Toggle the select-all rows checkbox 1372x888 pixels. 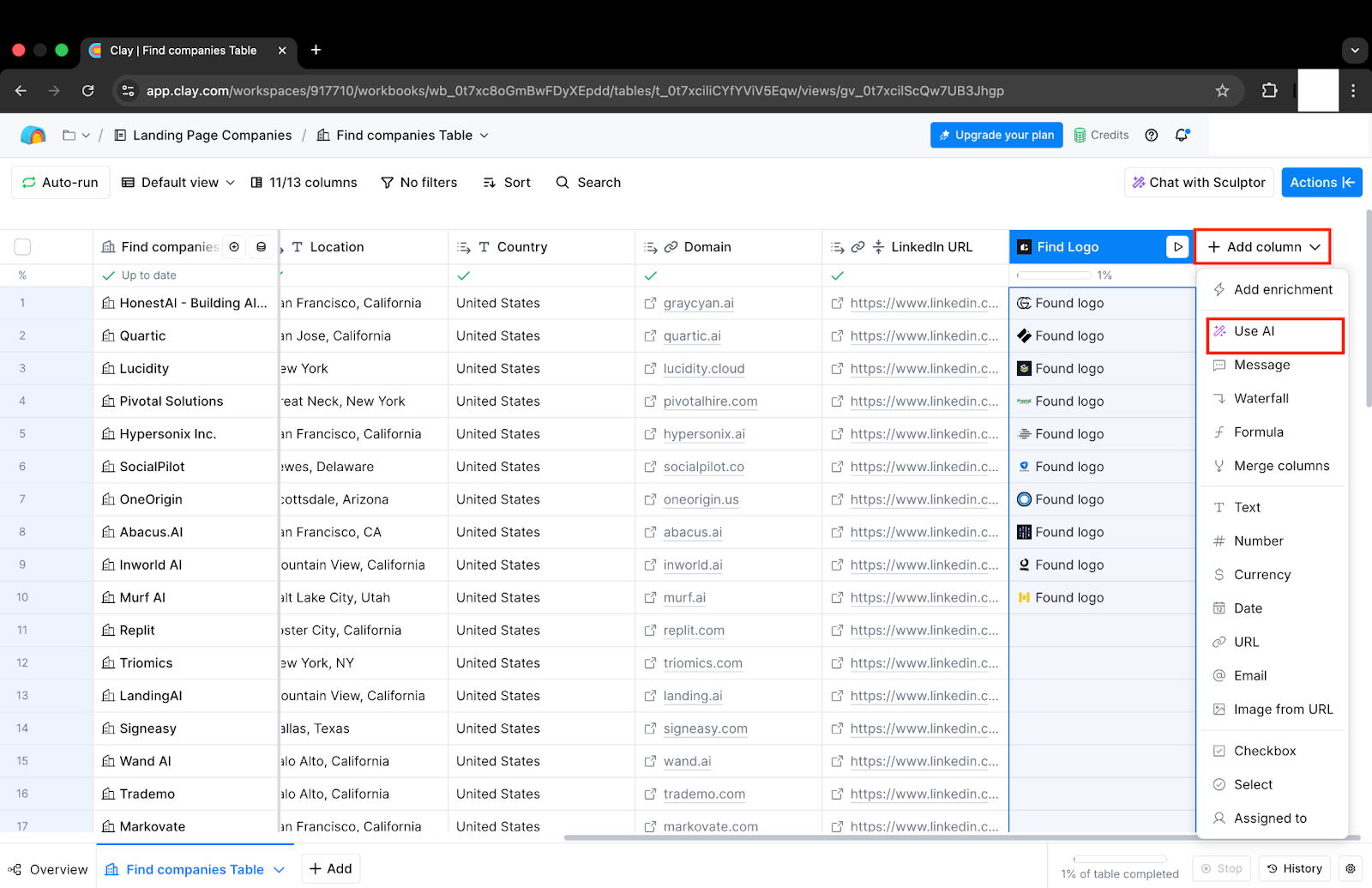(23, 247)
